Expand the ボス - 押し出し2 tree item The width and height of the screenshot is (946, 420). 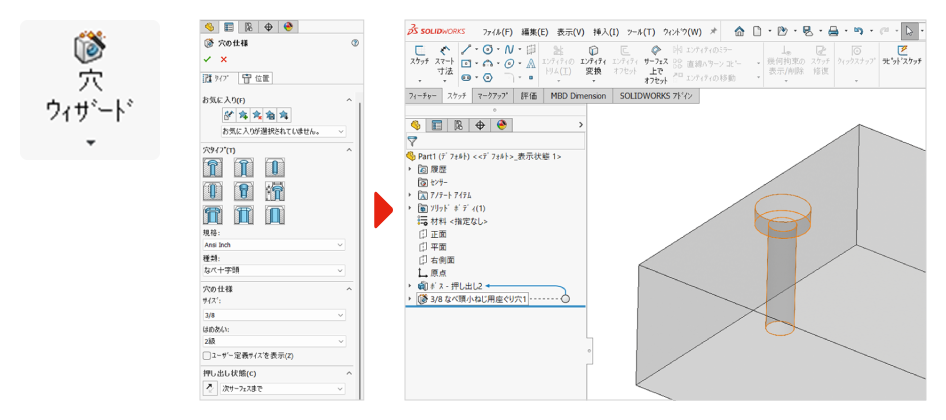[409, 286]
